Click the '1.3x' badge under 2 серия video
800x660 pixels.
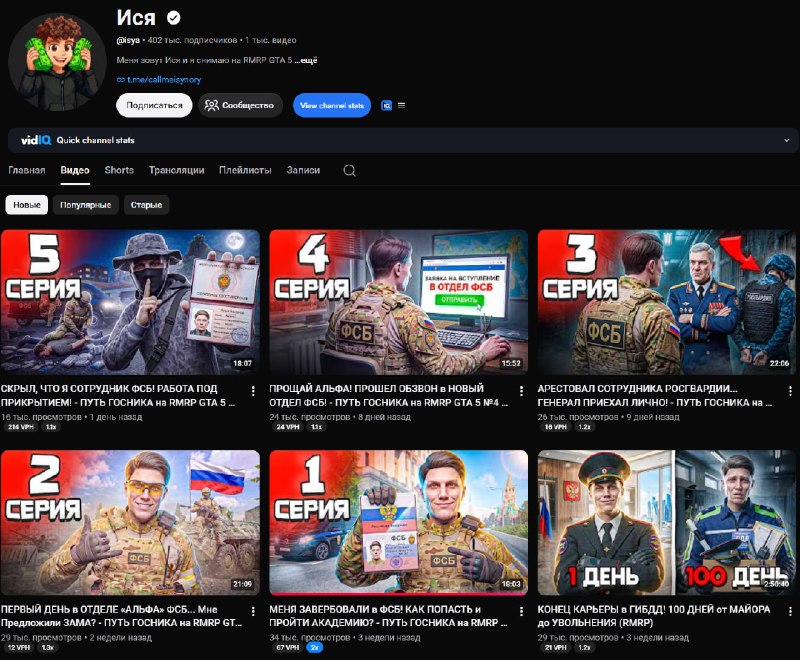pyautogui.click(x=48, y=647)
